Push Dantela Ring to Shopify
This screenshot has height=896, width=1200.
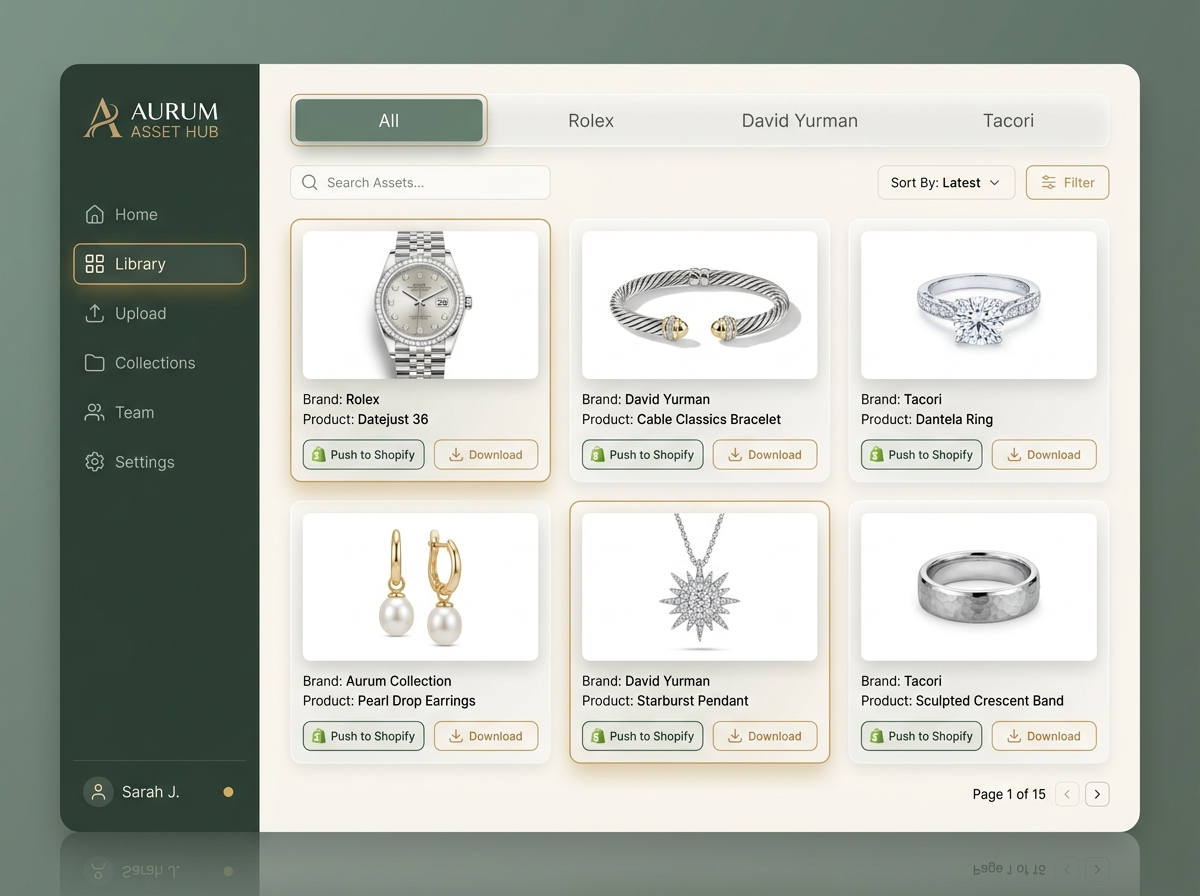click(922, 454)
